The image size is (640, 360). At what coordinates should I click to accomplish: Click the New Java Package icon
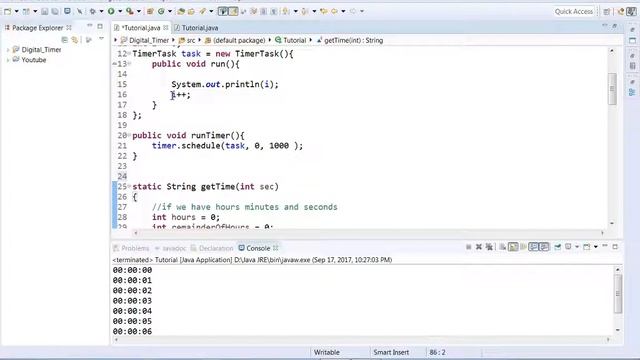pos(150,11)
